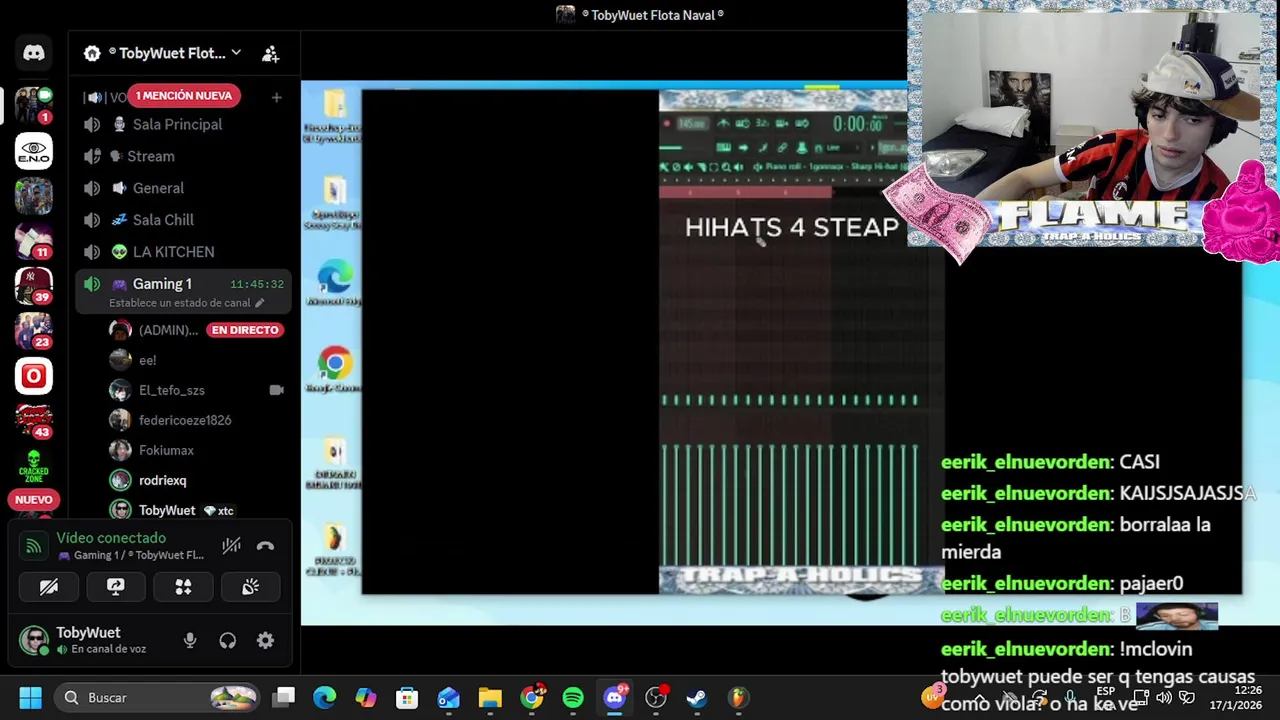Click the TobyWuet user avatar panel
Image resolution: width=1280 pixels, height=720 pixels.
tap(90, 640)
